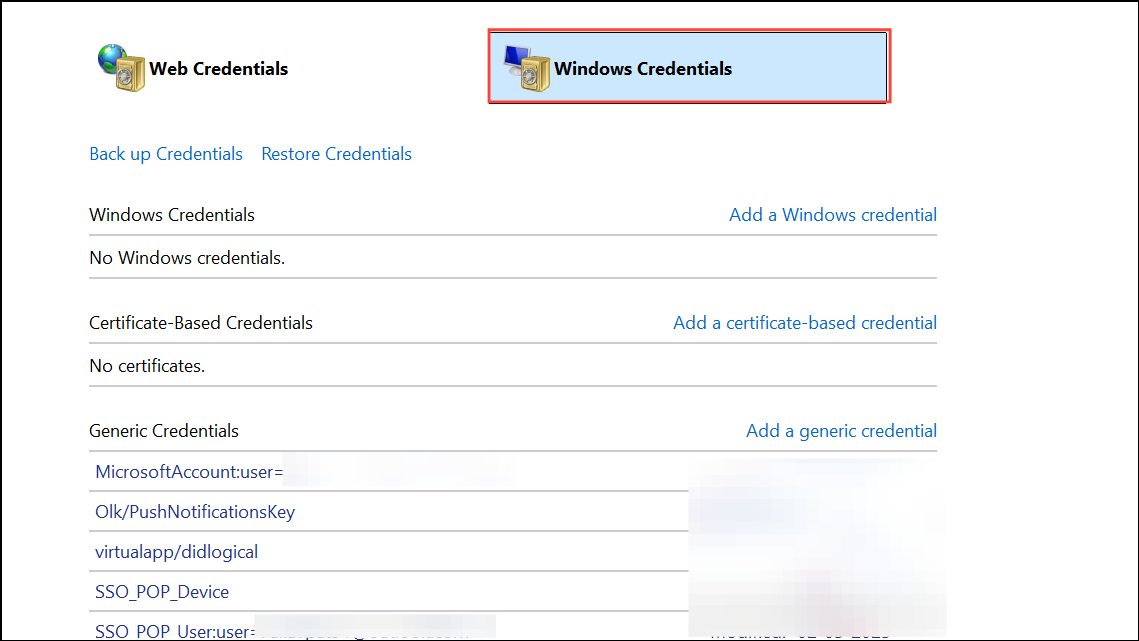This screenshot has width=1139, height=641.
Task: Expand the SSO_POP_Device credential
Action: point(162,592)
